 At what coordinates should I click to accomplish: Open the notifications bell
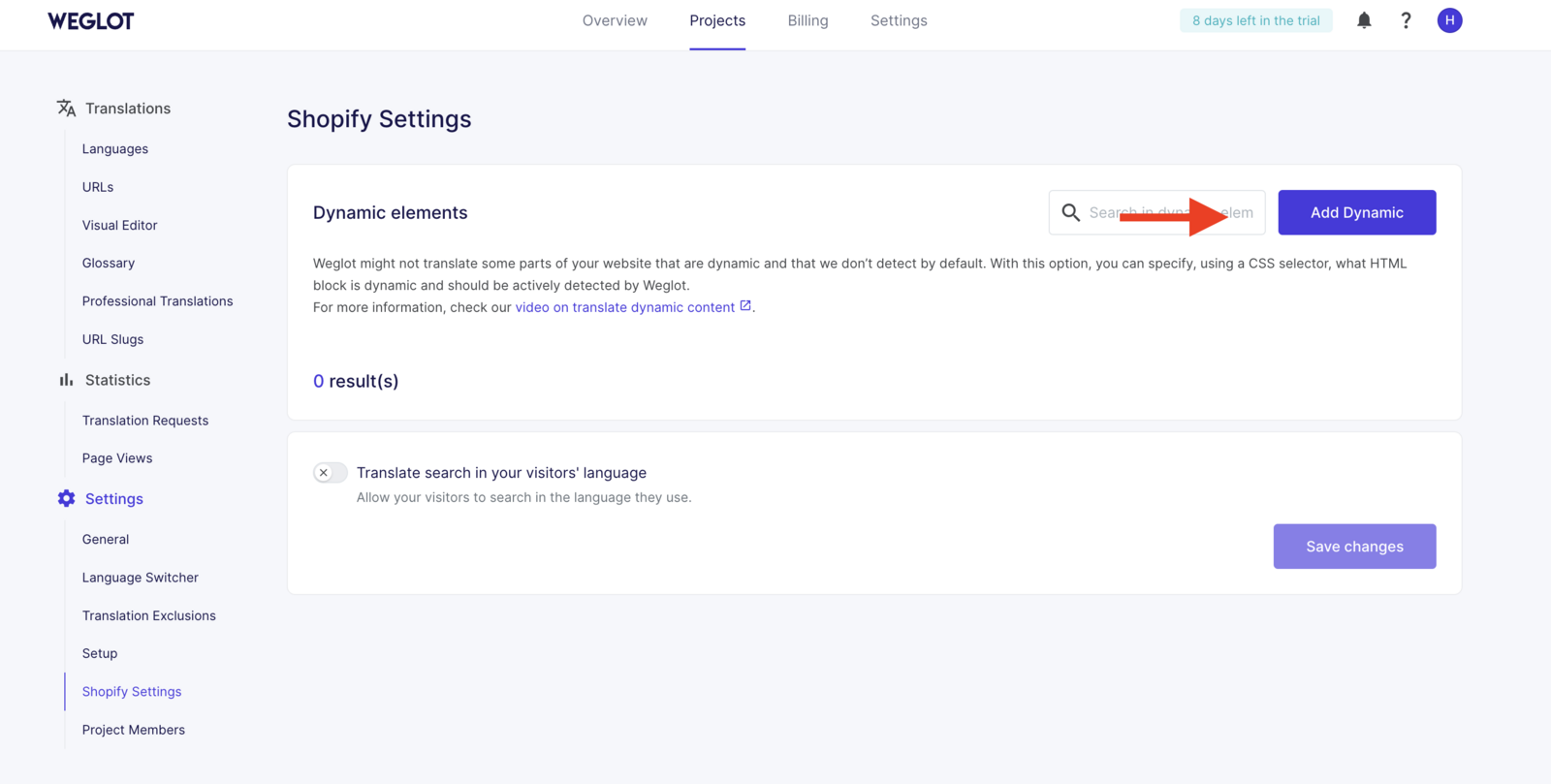click(1364, 20)
